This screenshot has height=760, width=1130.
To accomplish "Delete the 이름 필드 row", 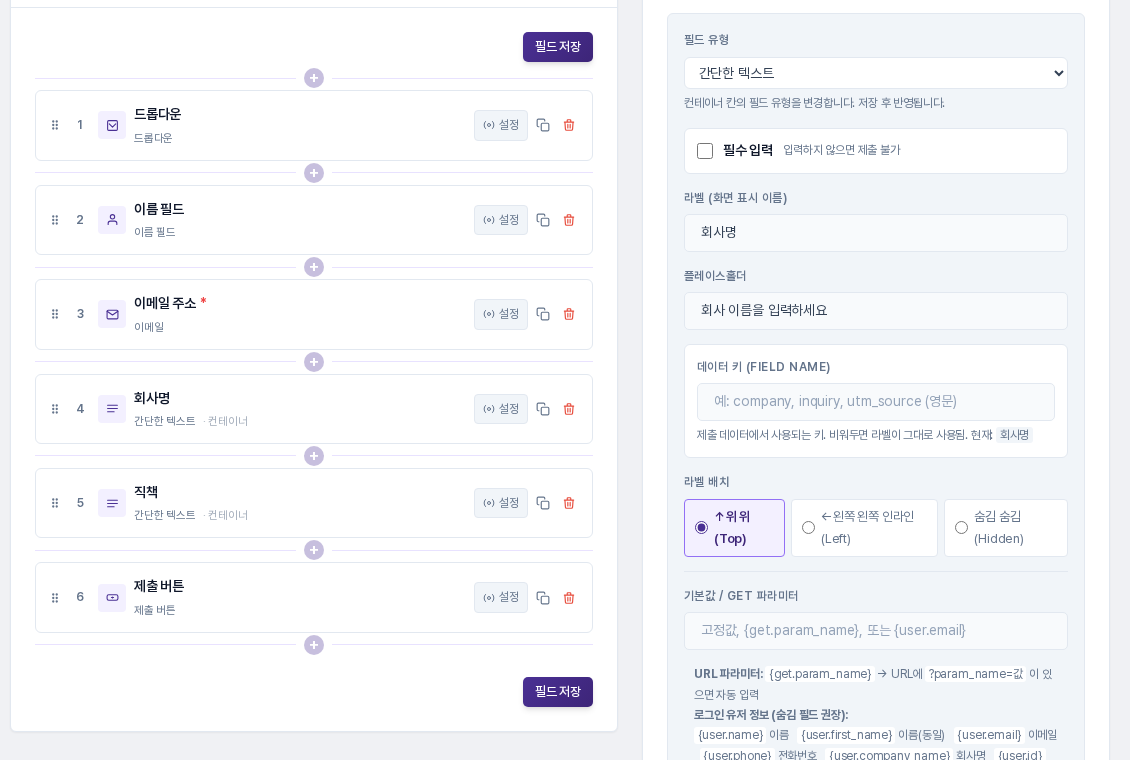I will [569, 220].
